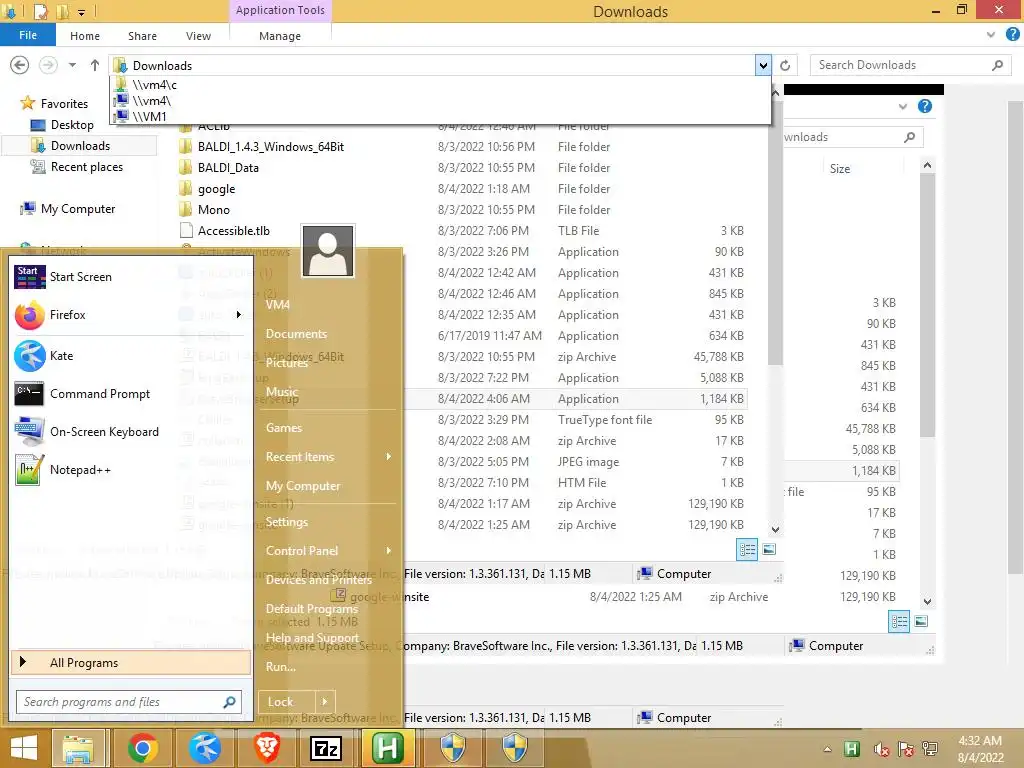Go up one folder level arrow
Image resolution: width=1024 pixels, height=768 pixels.
pos(95,65)
